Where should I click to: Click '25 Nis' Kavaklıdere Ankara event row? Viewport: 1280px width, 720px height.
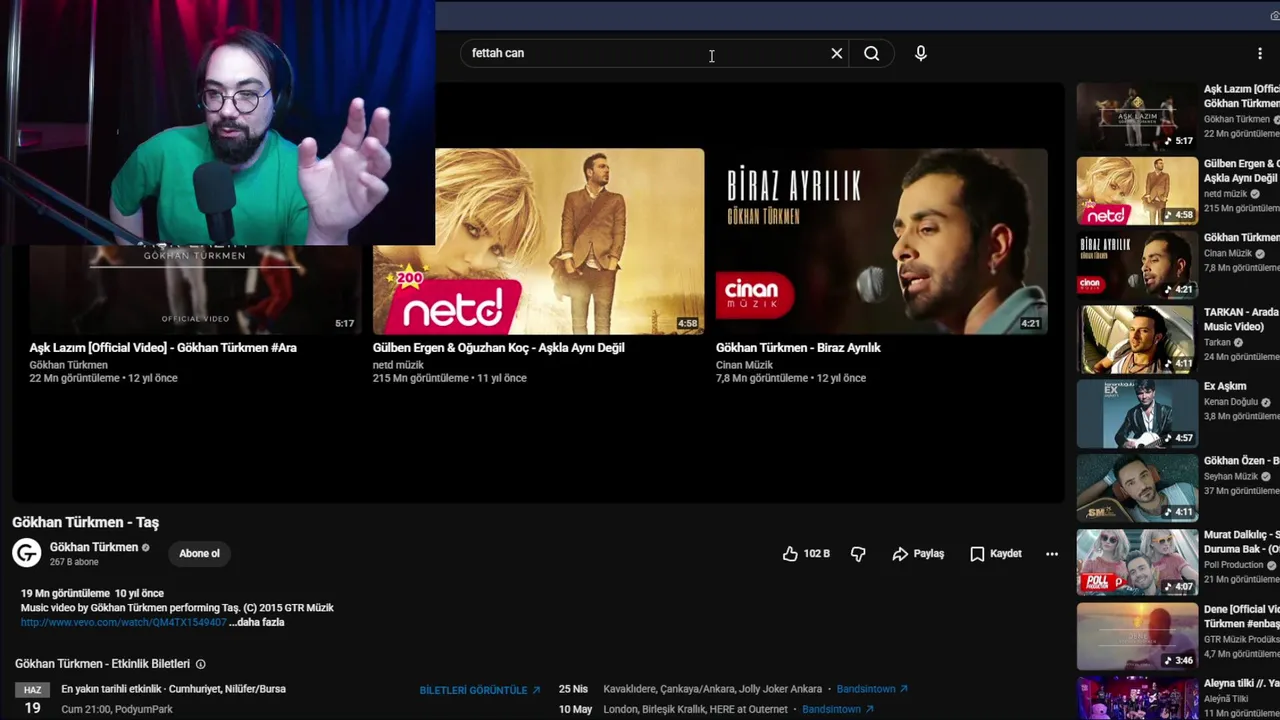click(x=733, y=689)
